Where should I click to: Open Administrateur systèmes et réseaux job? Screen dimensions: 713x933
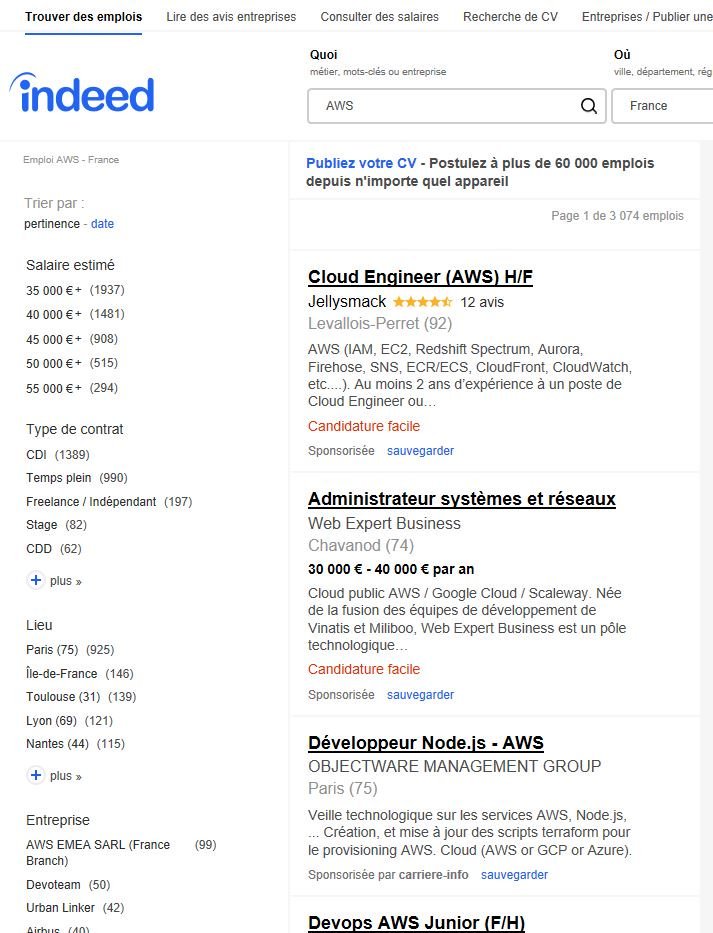coord(462,499)
